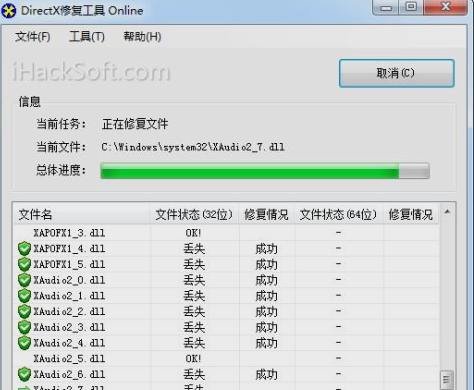Sort by 文件状态(32位) column header
Image resolution: width=474 pixels, height=390 pixels.
click(x=194, y=214)
